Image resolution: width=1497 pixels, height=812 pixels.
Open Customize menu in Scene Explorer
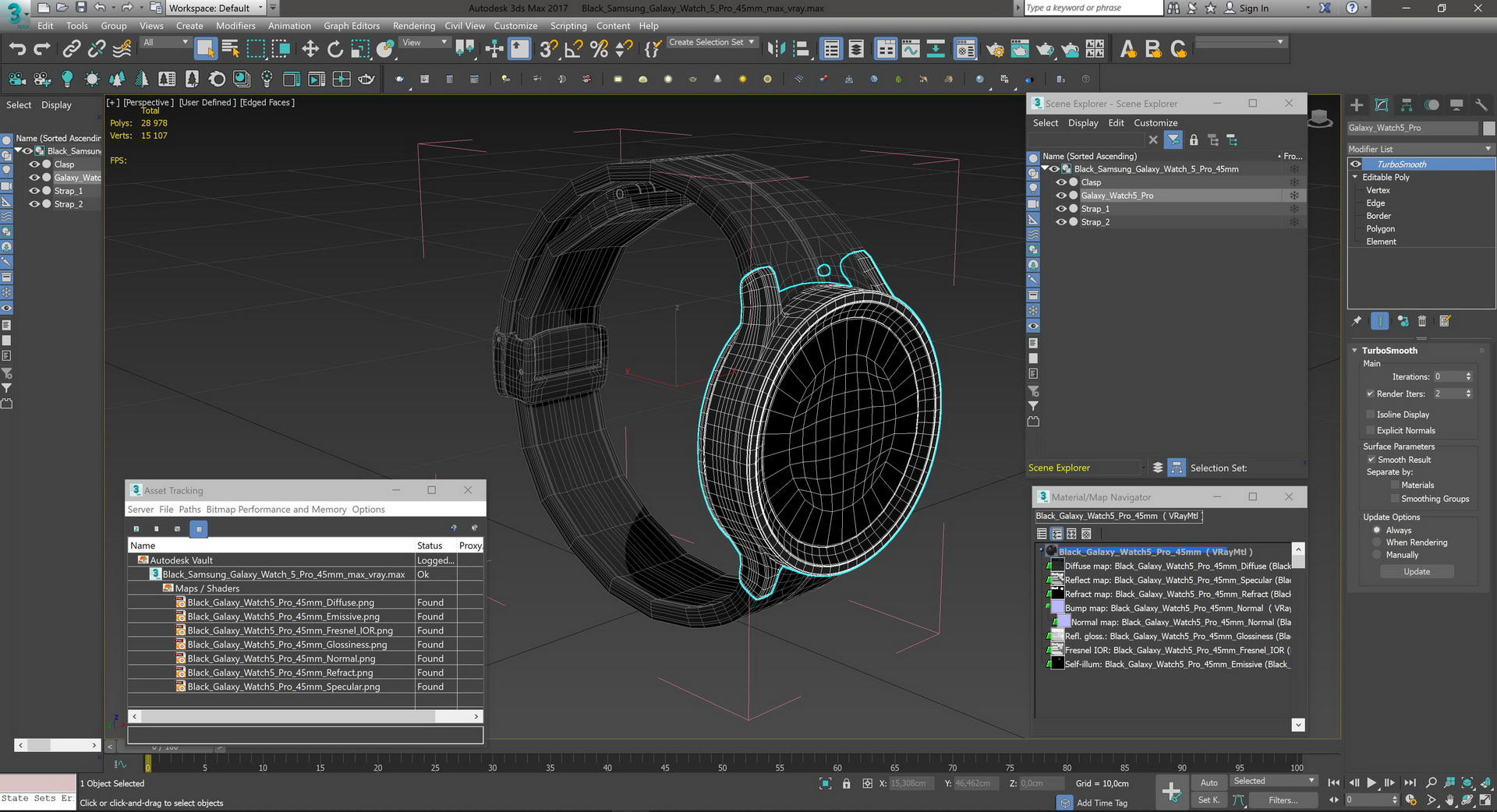[x=1155, y=123]
